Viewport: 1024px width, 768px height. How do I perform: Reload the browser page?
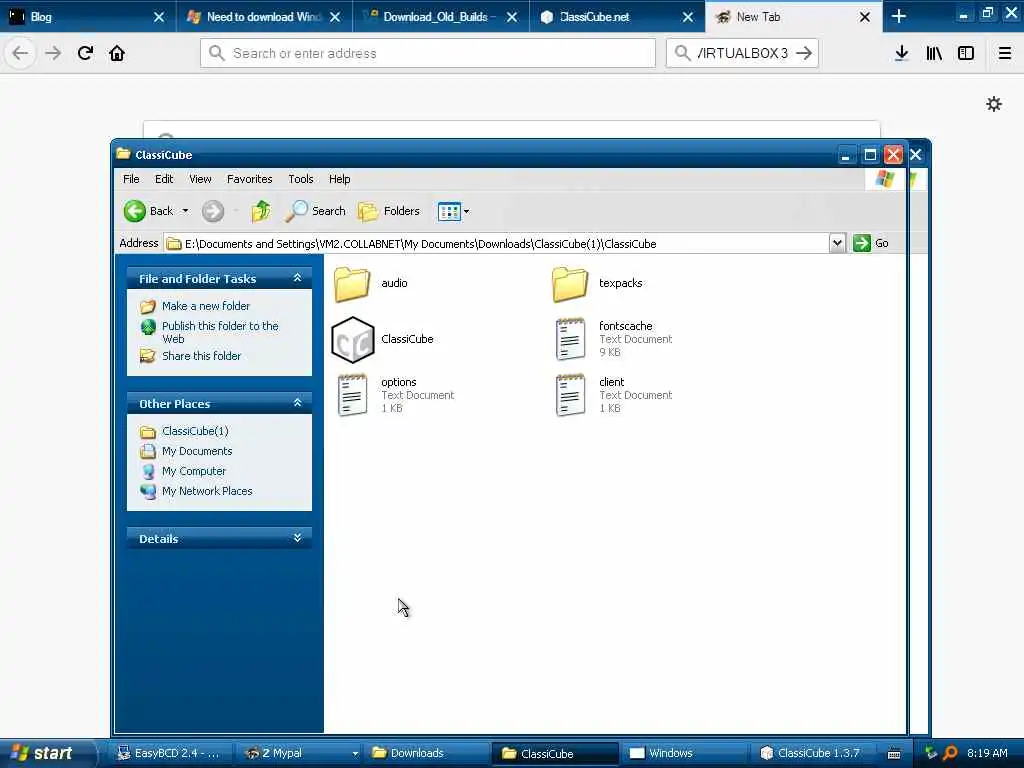pos(85,53)
